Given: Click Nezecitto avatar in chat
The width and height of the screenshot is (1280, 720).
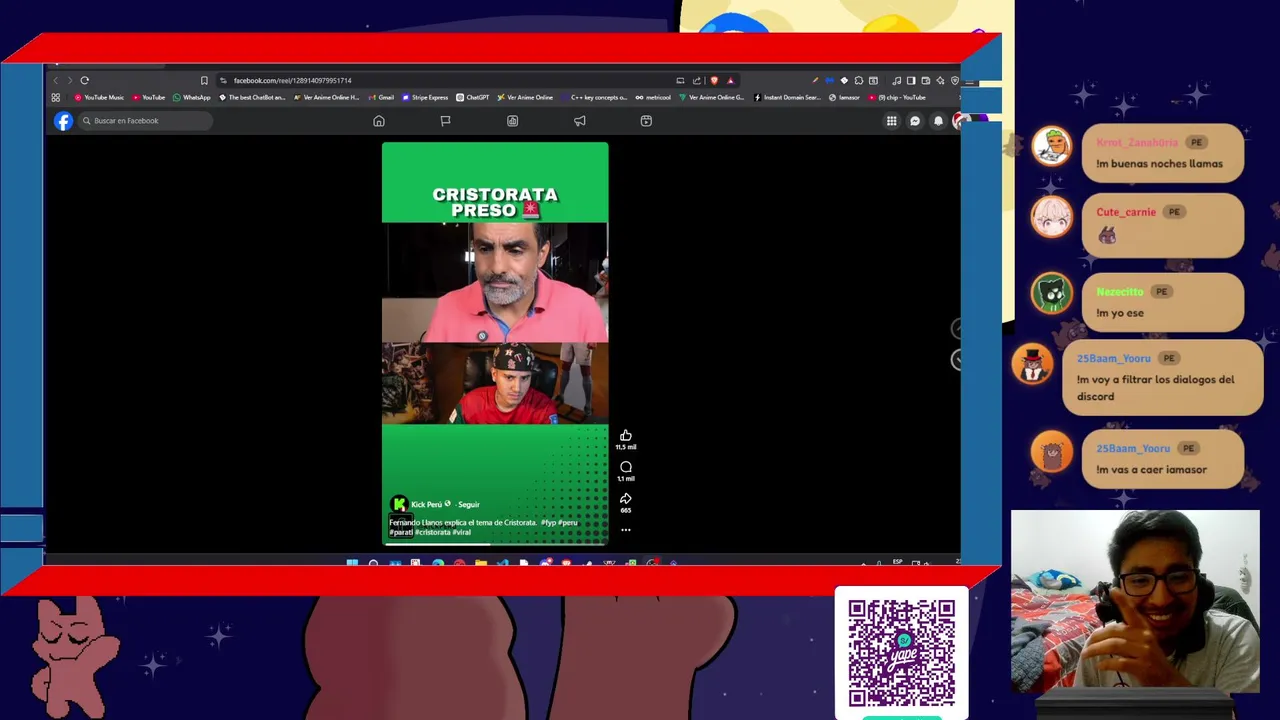Looking at the screenshot, I should [1051, 293].
